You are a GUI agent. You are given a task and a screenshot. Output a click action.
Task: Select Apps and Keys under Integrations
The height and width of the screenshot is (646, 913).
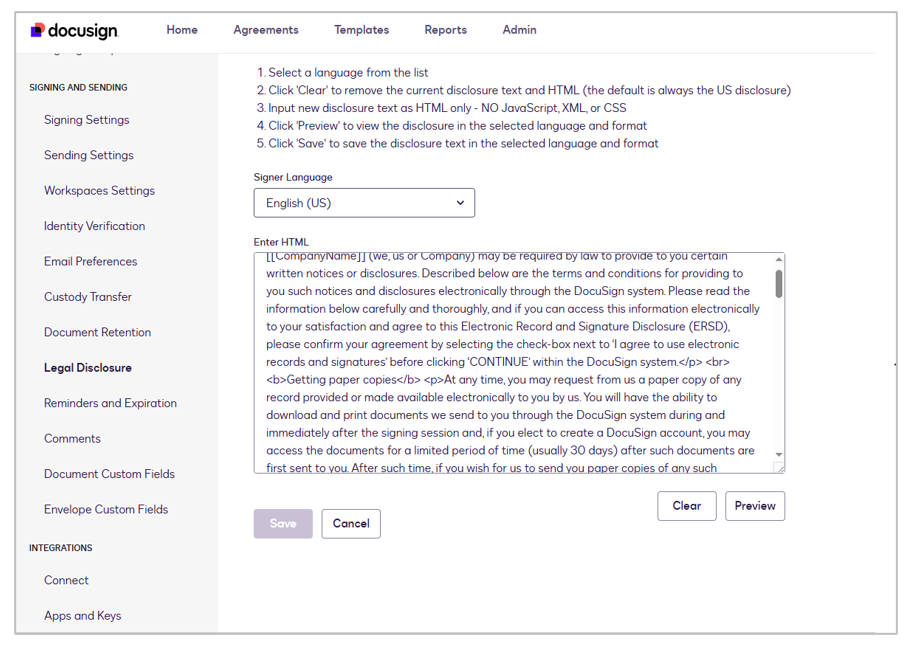(82, 616)
